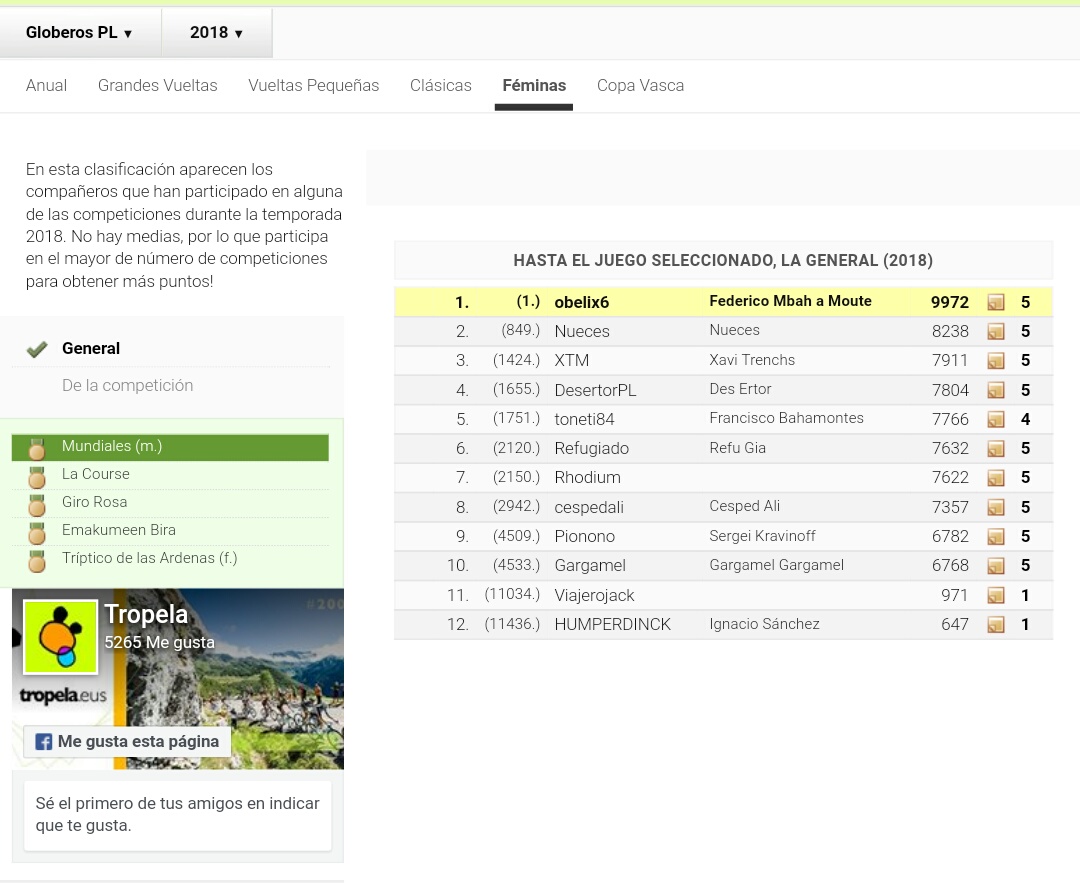The height and width of the screenshot is (893, 1080).
Task: Select General classification option
Action: 91,348
